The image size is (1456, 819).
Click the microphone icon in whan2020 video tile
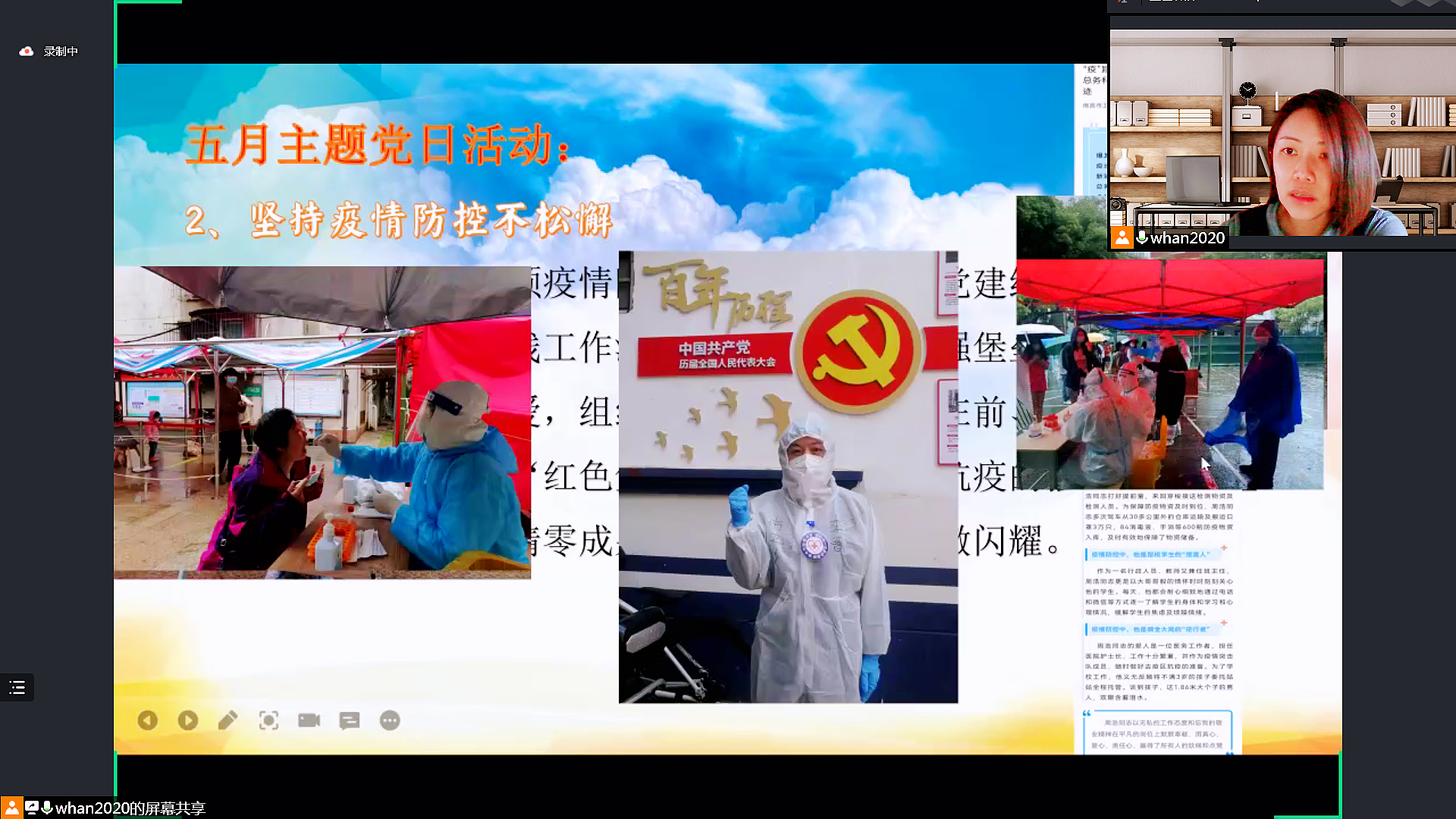pyautogui.click(x=1142, y=238)
